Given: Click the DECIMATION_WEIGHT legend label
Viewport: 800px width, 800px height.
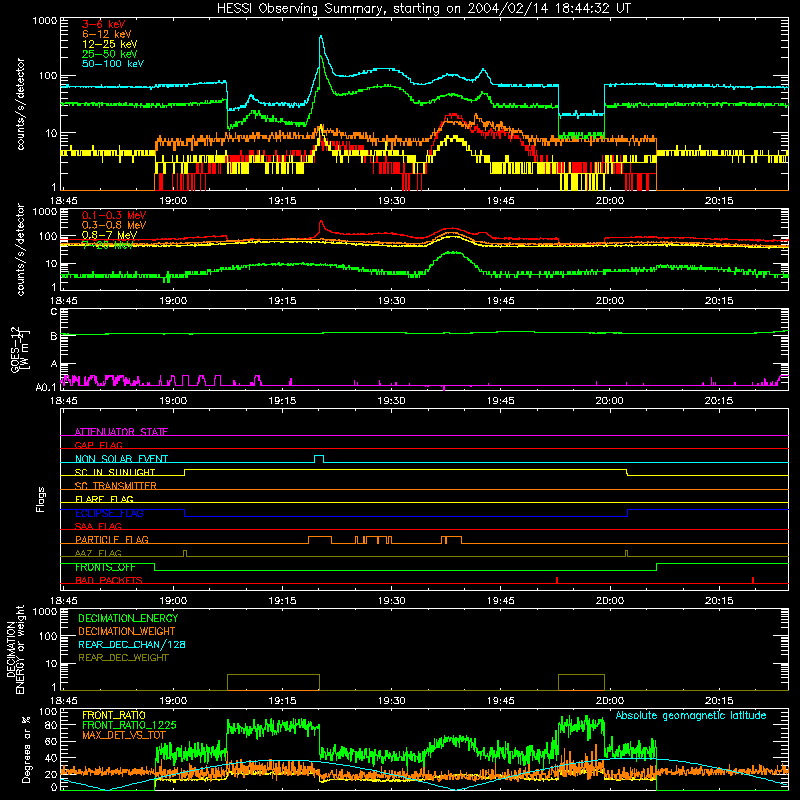Looking at the screenshot, I should click(x=127, y=631).
